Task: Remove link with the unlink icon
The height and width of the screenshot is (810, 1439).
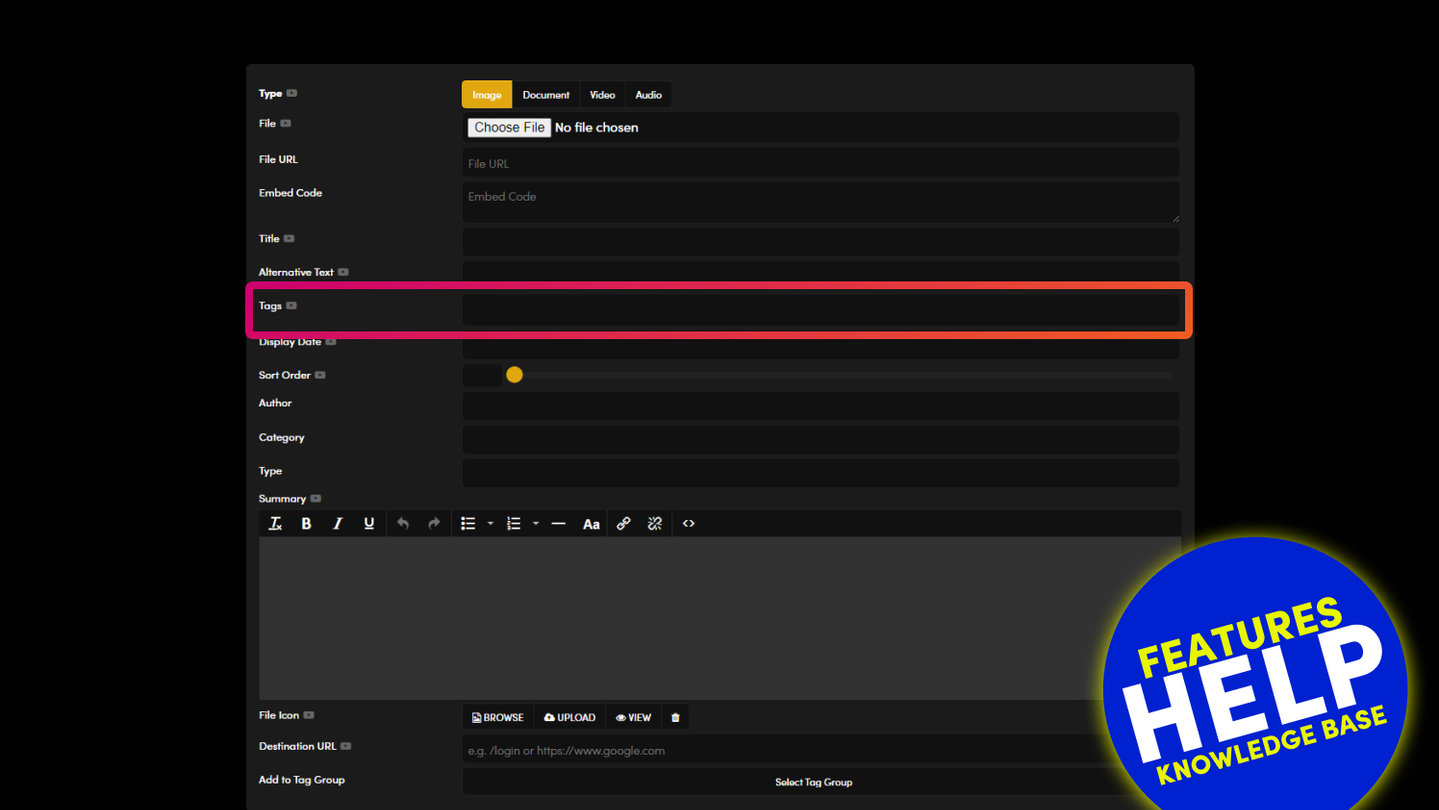Action: point(655,524)
